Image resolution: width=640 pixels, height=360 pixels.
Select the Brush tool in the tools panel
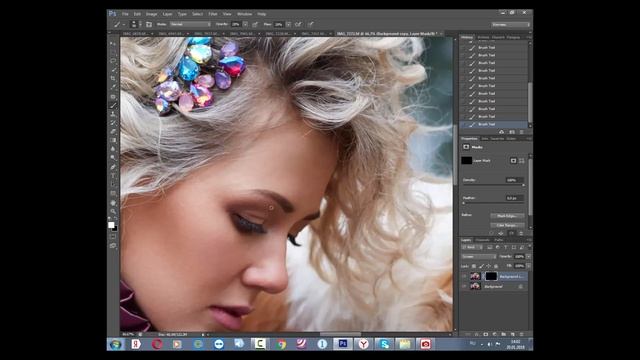113,106
